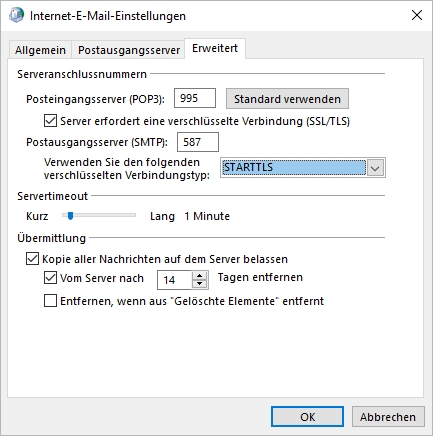The image size is (433, 436).
Task: Decrease days with the down spinner arrow
Action: pyautogui.click(x=200, y=284)
